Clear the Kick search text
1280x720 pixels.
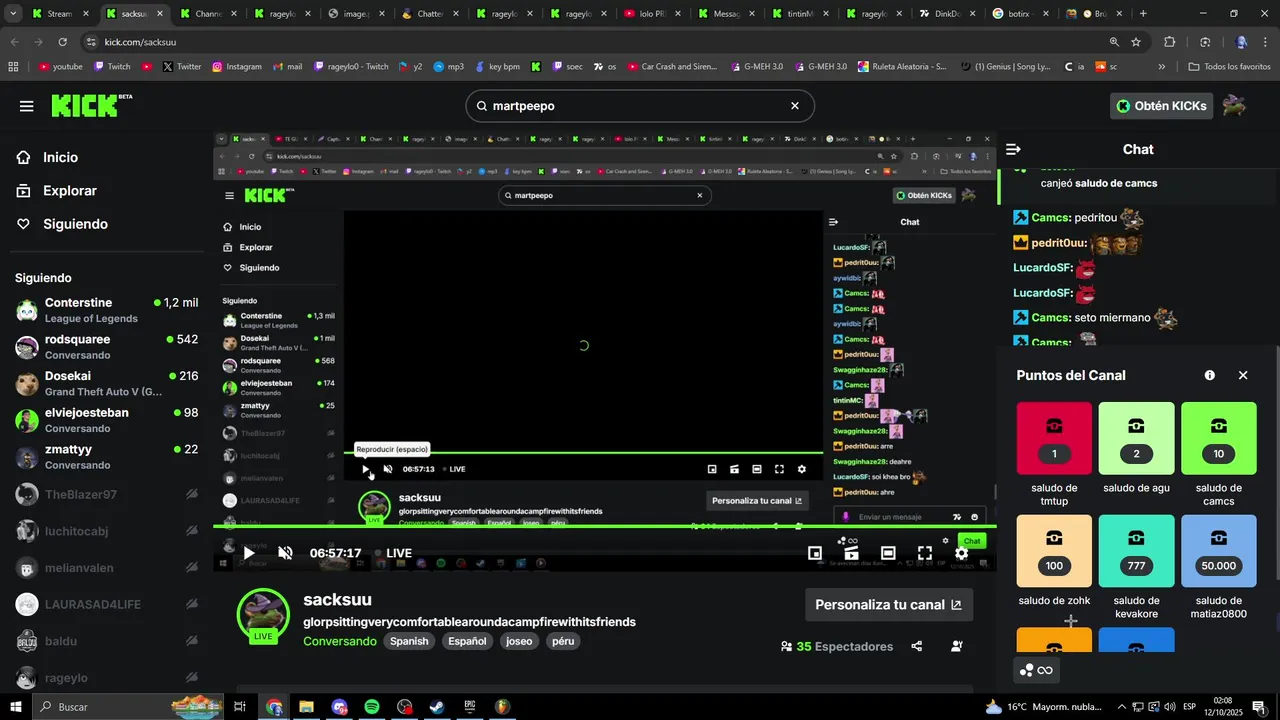coord(795,106)
